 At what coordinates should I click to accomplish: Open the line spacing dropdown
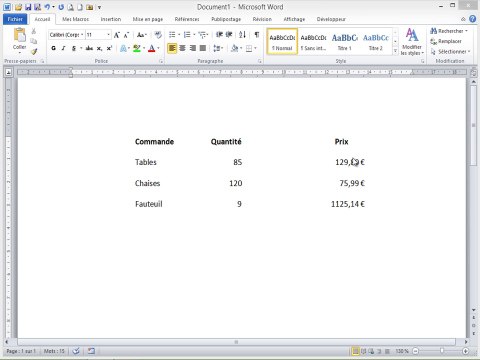(218, 48)
